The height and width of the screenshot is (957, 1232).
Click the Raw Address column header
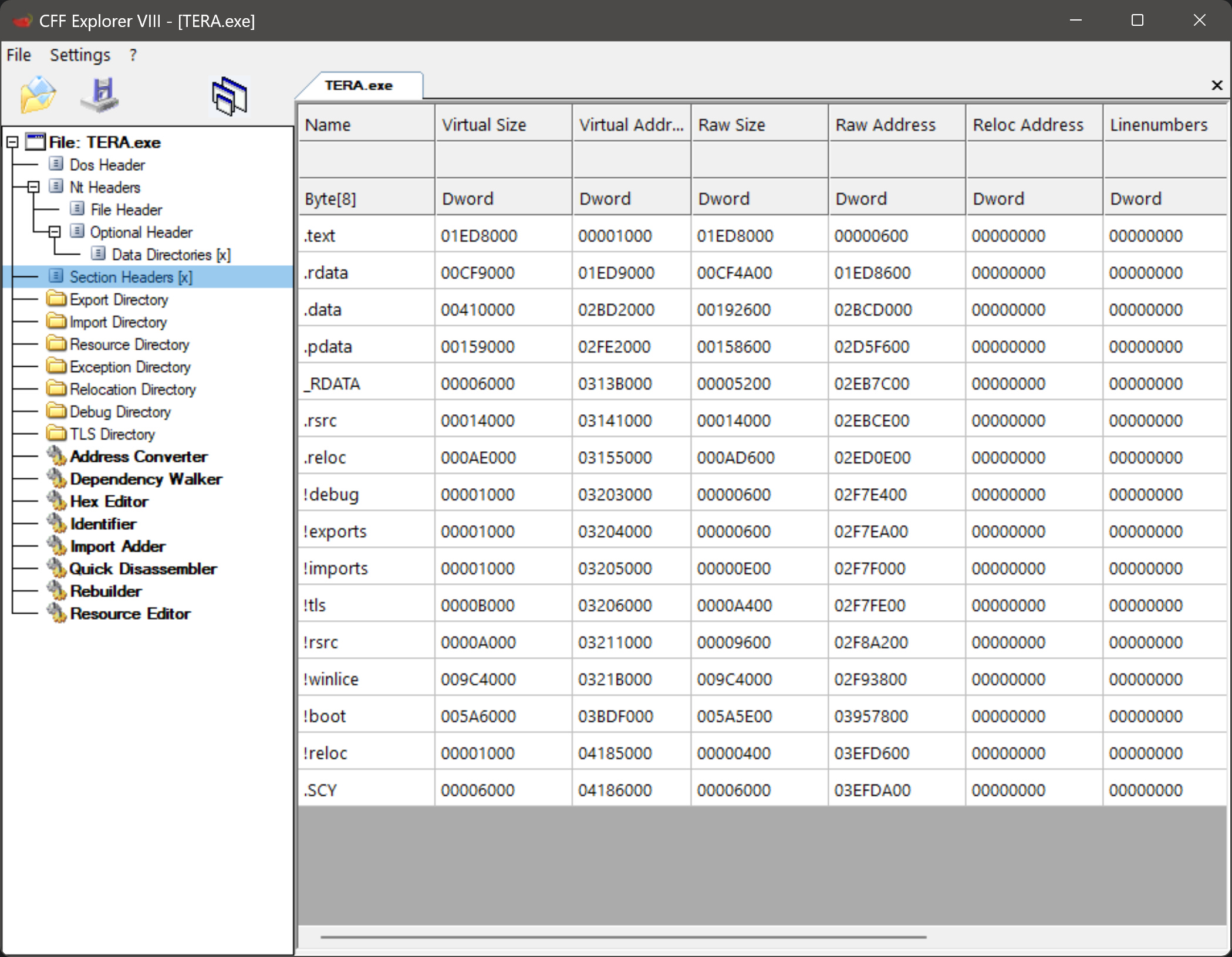pyautogui.click(x=897, y=124)
